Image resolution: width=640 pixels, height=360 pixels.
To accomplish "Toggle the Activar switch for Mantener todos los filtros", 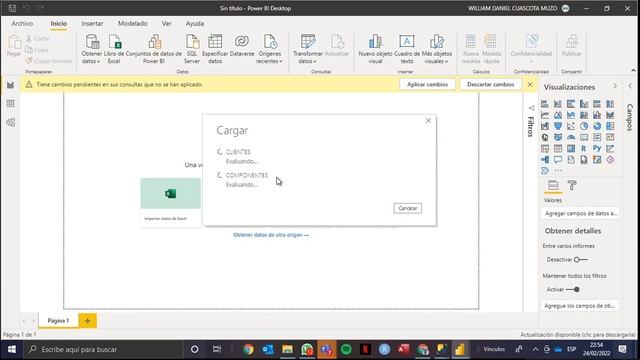I will [x=573, y=289].
